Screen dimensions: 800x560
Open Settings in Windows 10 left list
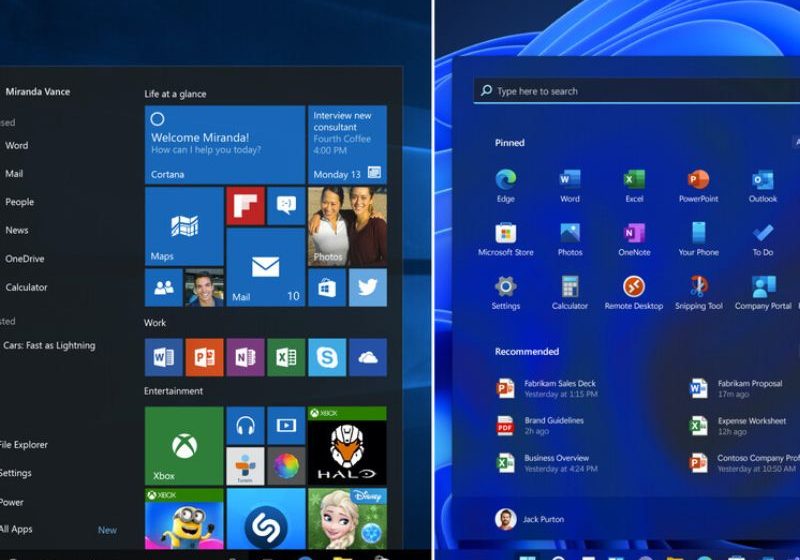(x=16, y=473)
